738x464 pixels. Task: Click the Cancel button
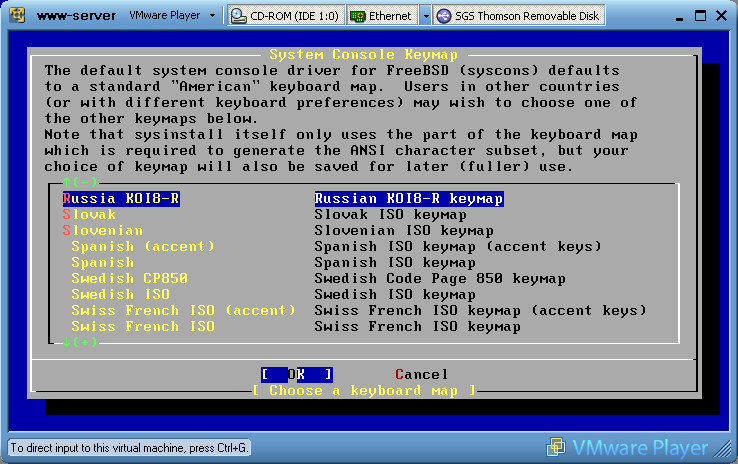pos(422,375)
